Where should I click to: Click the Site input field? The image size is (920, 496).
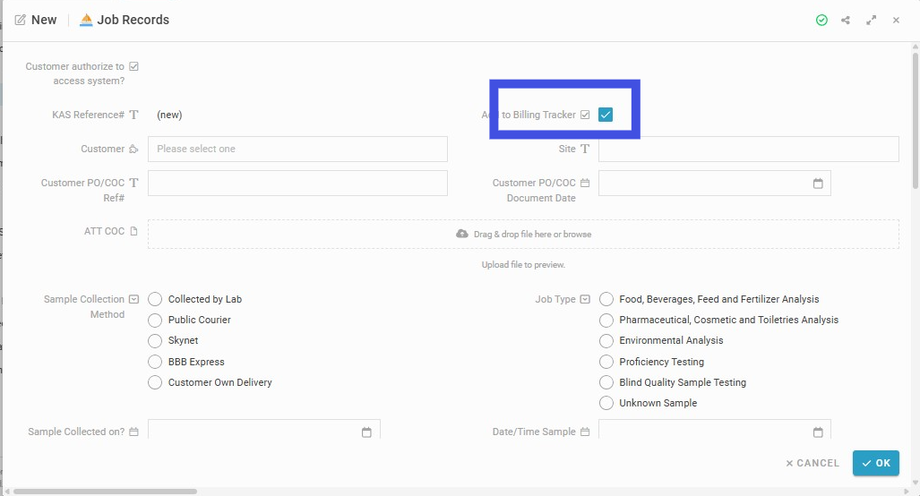point(749,149)
